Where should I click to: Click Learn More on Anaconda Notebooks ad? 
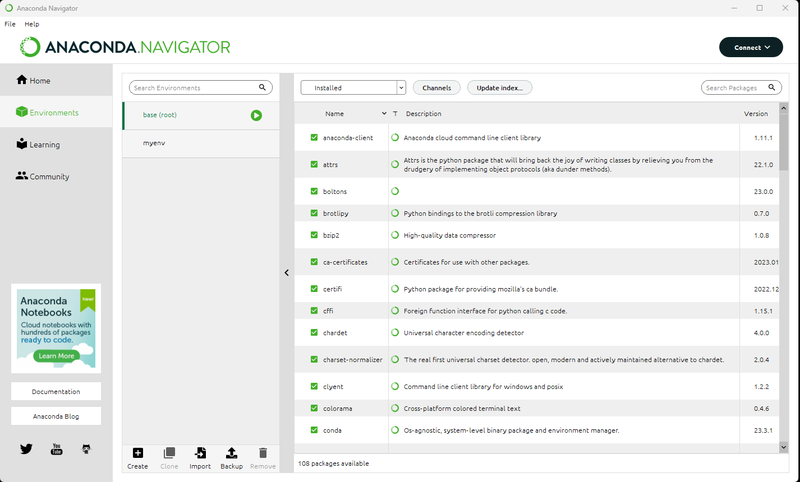(56, 356)
